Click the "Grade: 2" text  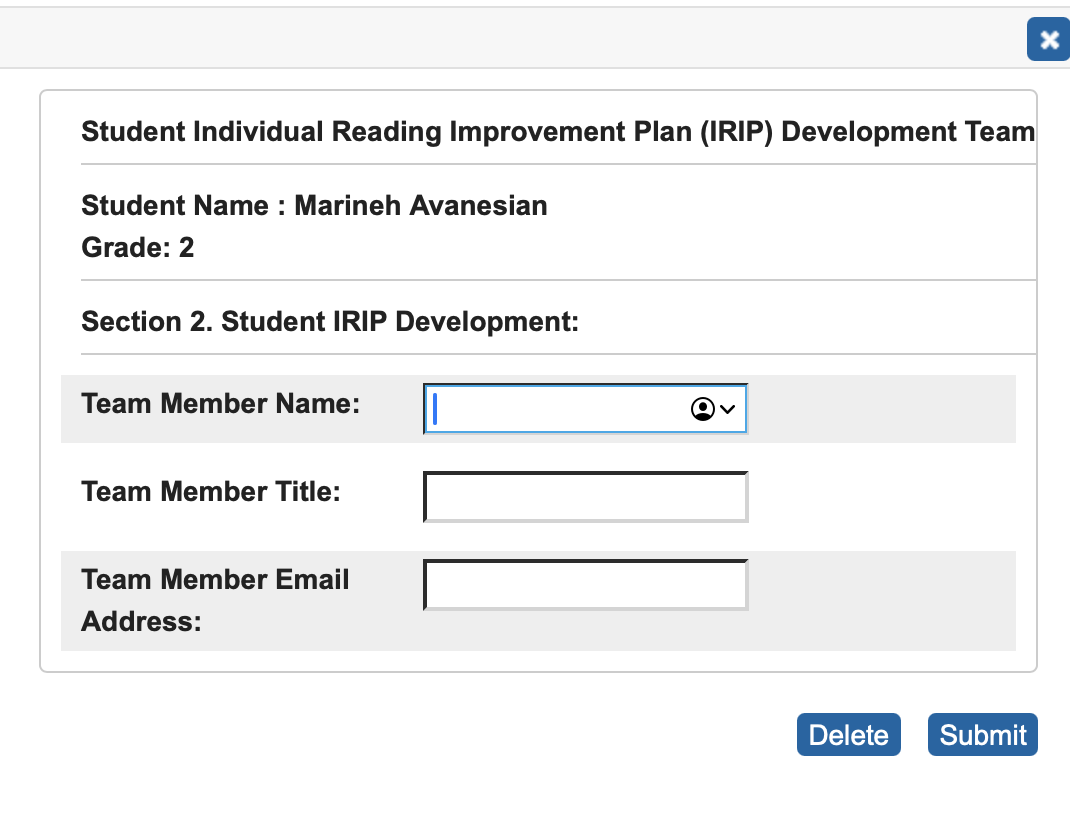(138, 248)
